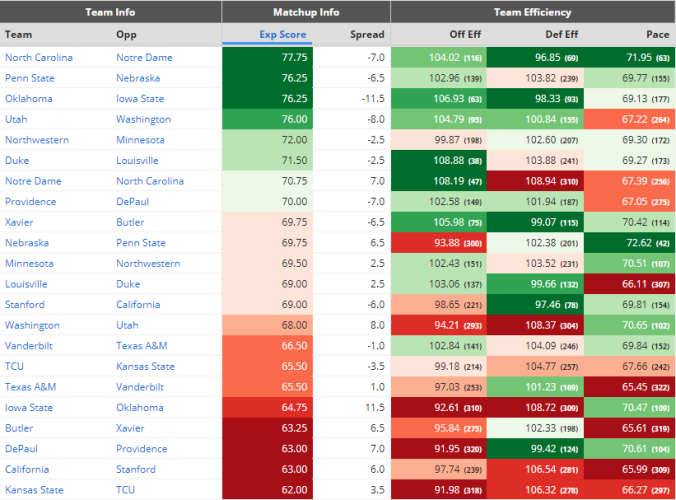
Task: Open Butler opponent link in Xavier row
Action: coord(130,222)
